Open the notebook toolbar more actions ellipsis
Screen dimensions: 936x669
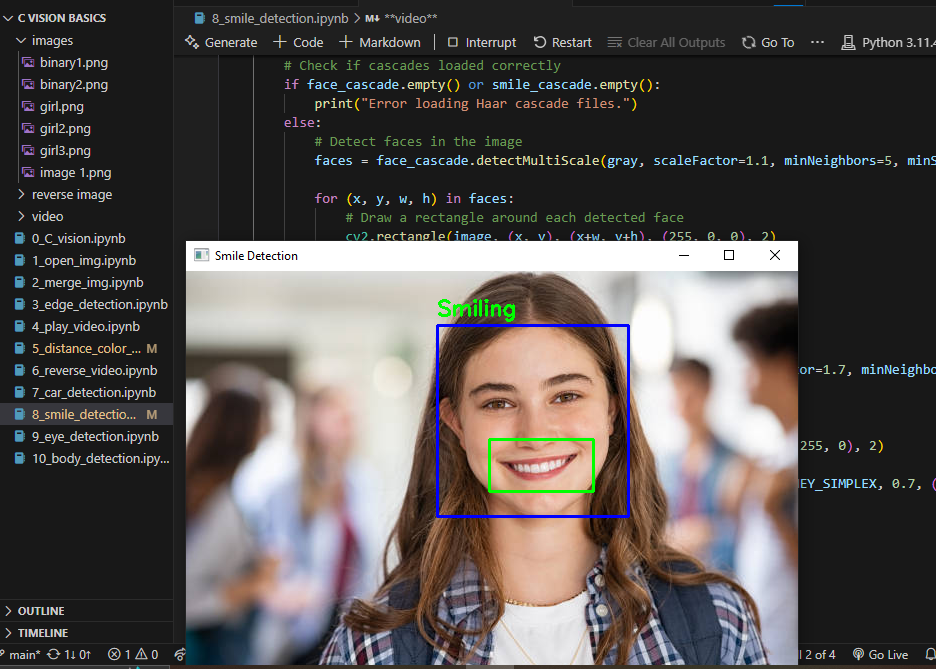click(817, 42)
